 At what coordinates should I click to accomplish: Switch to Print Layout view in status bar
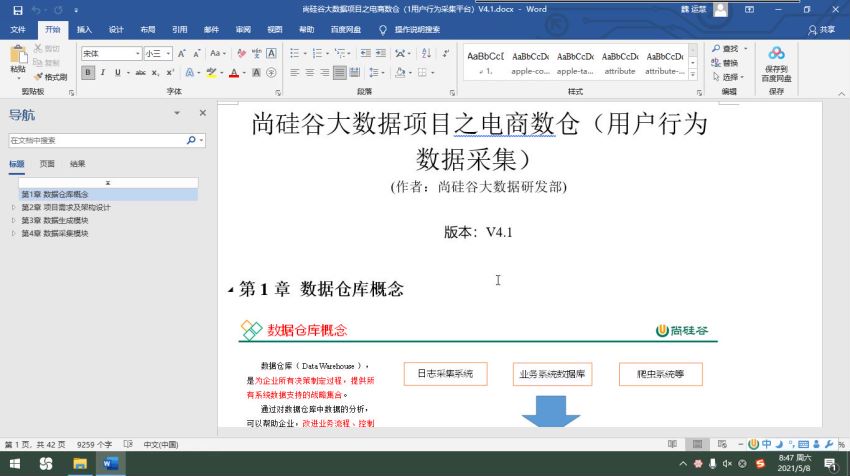click(697, 444)
